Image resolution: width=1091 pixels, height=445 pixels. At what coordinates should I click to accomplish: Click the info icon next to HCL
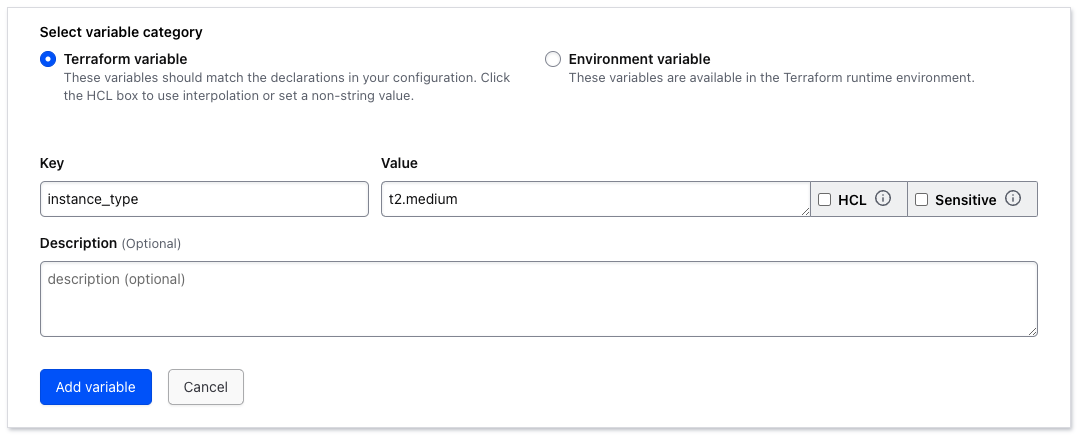click(x=883, y=199)
